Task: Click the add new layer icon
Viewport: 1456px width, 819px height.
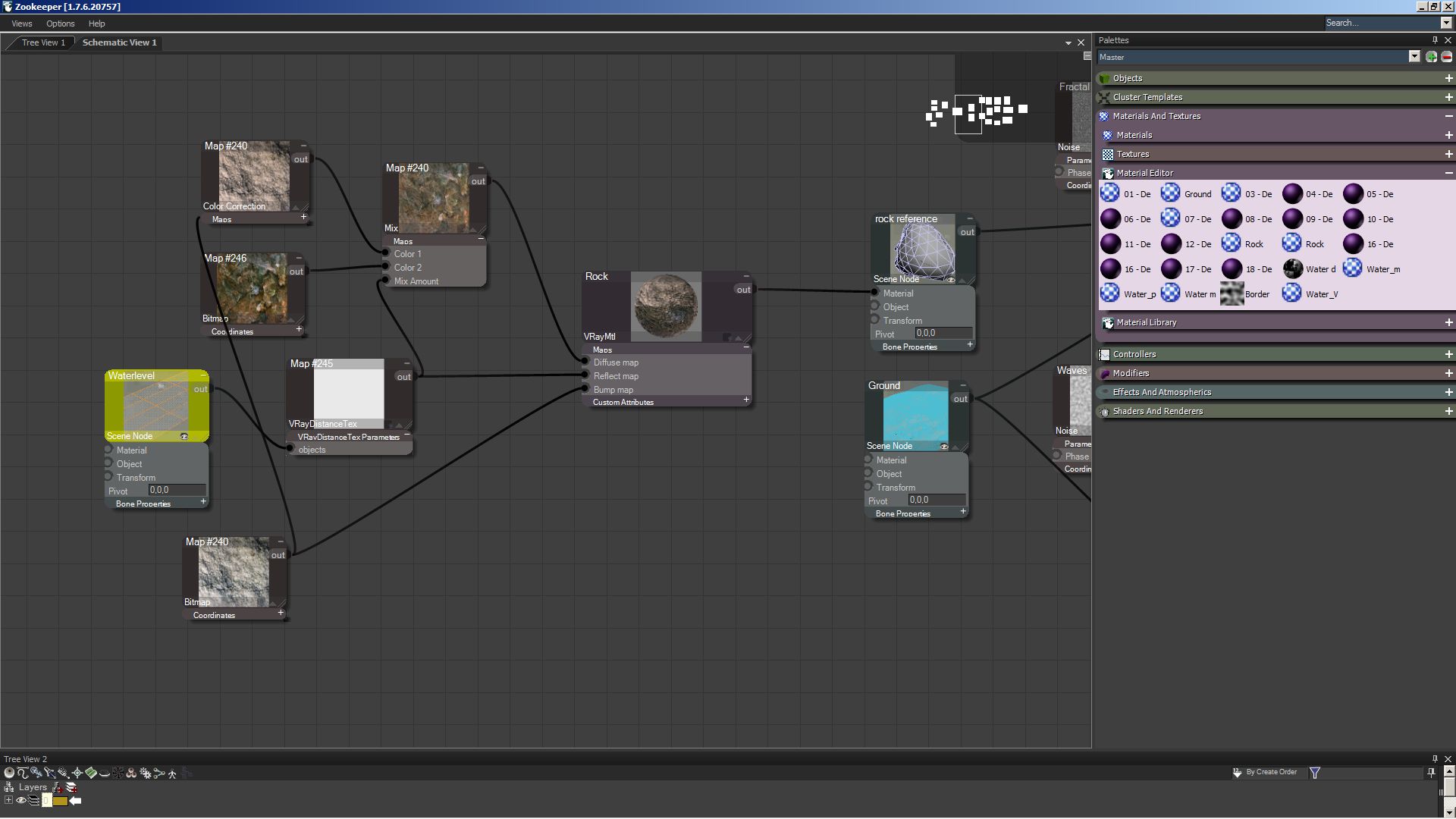Action: tap(71, 787)
